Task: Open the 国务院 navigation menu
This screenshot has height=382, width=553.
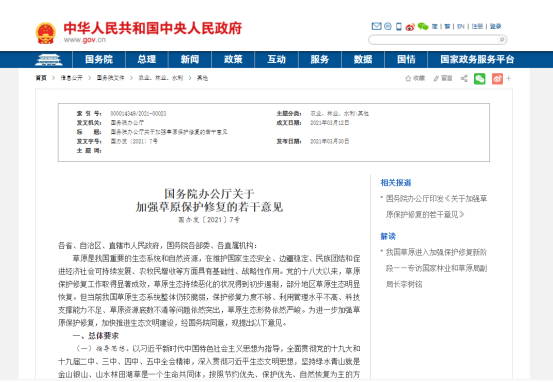Action: pyautogui.click(x=99, y=59)
